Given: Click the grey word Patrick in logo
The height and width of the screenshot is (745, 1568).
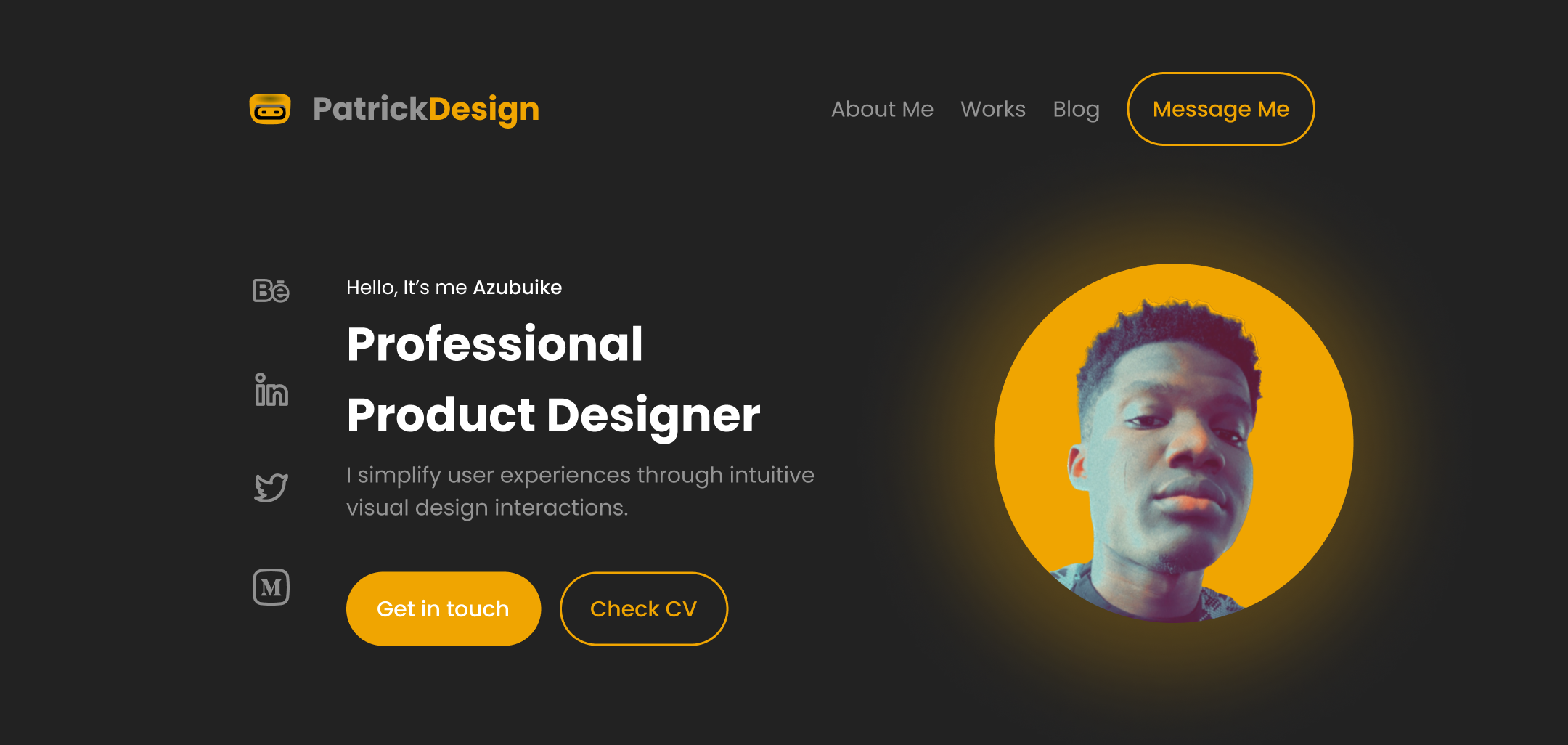Looking at the screenshot, I should tap(370, 109).
